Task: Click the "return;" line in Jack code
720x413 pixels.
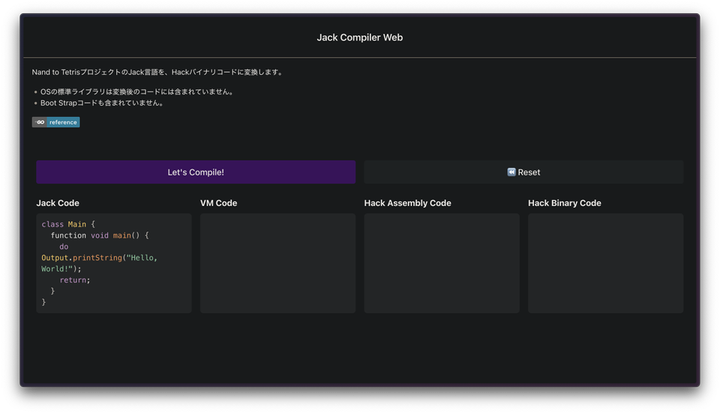Action: coord(75,280)
